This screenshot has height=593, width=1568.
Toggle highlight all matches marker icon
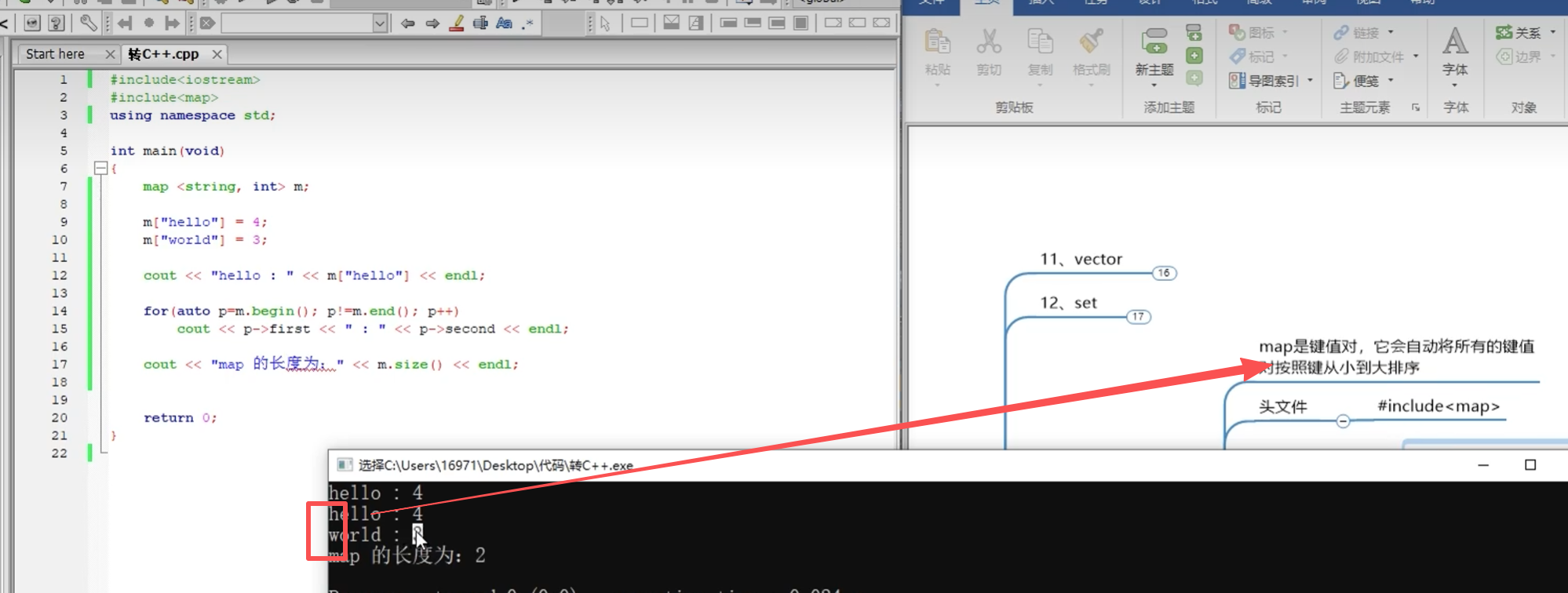pos(457,23)
